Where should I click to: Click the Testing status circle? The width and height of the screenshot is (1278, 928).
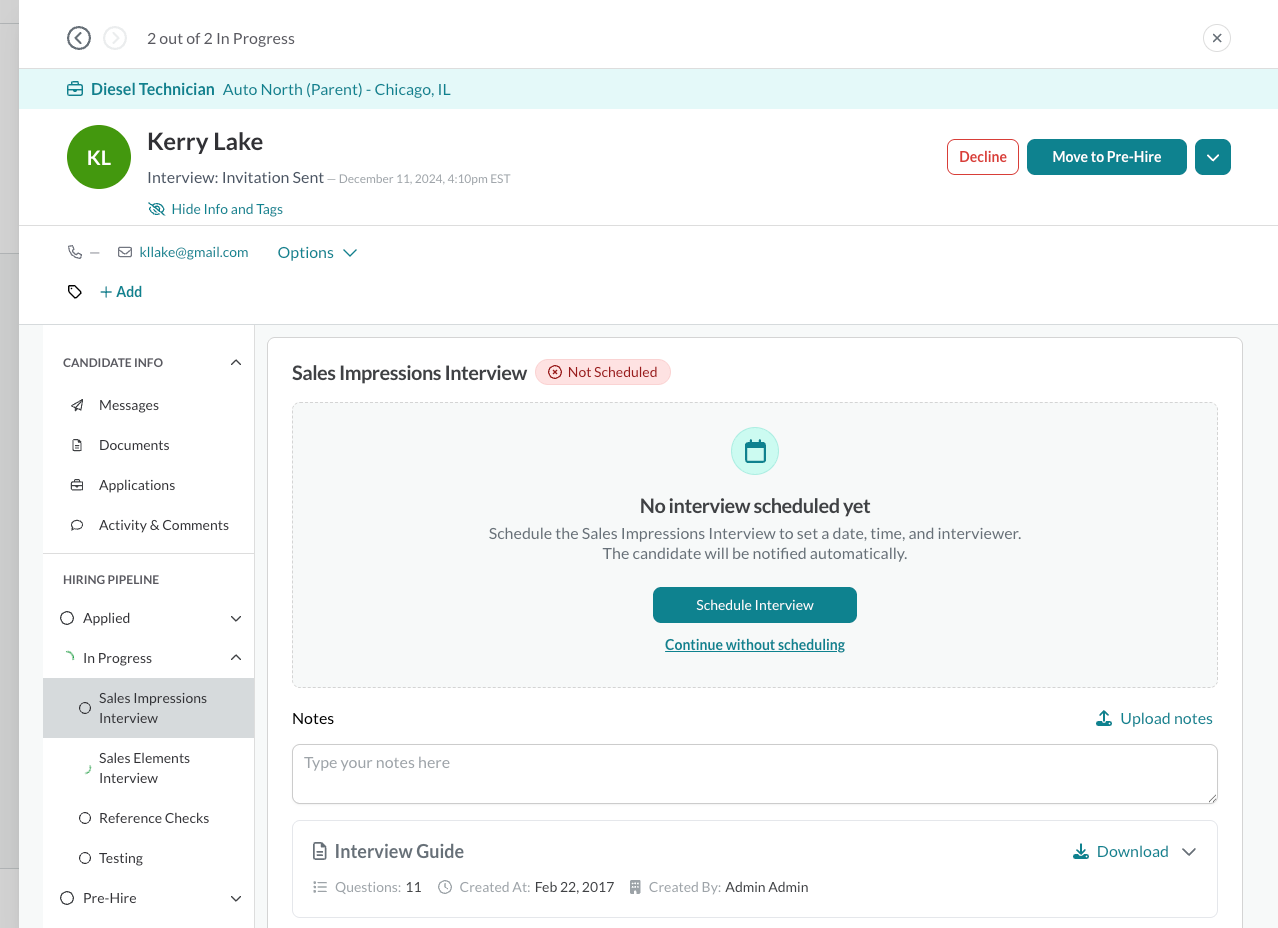point(85,858)
